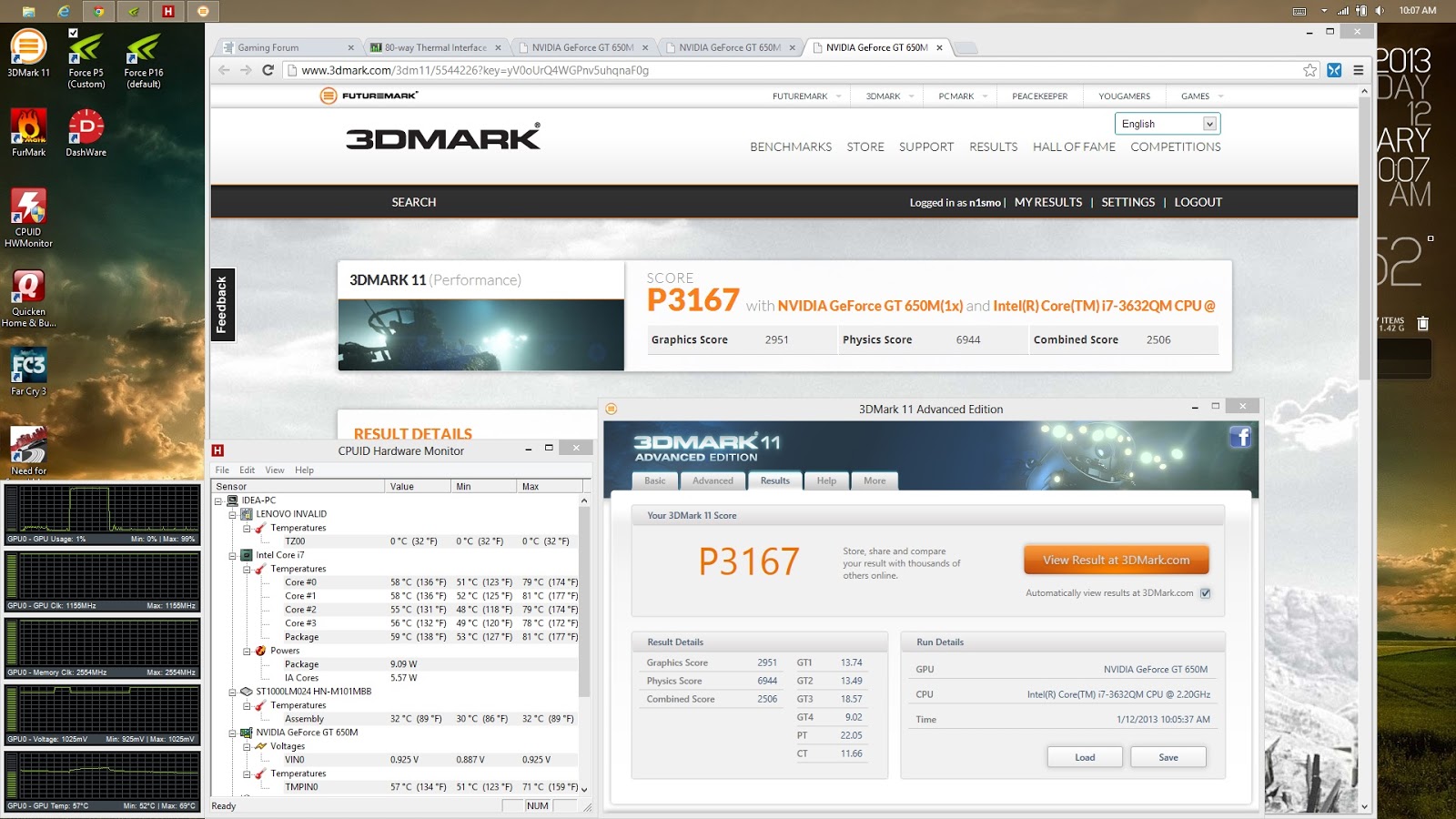Screen dimensions: 1456x819
Task: Bookmark this page with the star icon
Action: click(1309, 70)
